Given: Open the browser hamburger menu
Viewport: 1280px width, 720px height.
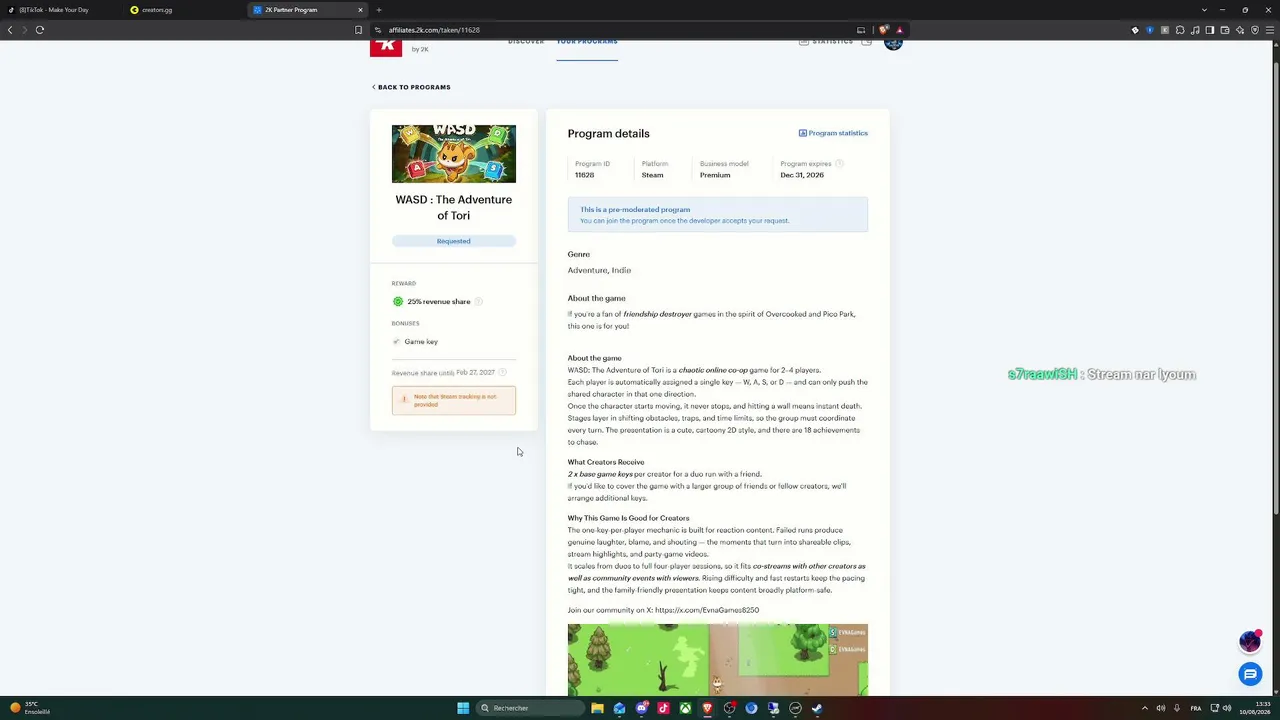Looking at the screenshot, I should tap(1271, 30).
